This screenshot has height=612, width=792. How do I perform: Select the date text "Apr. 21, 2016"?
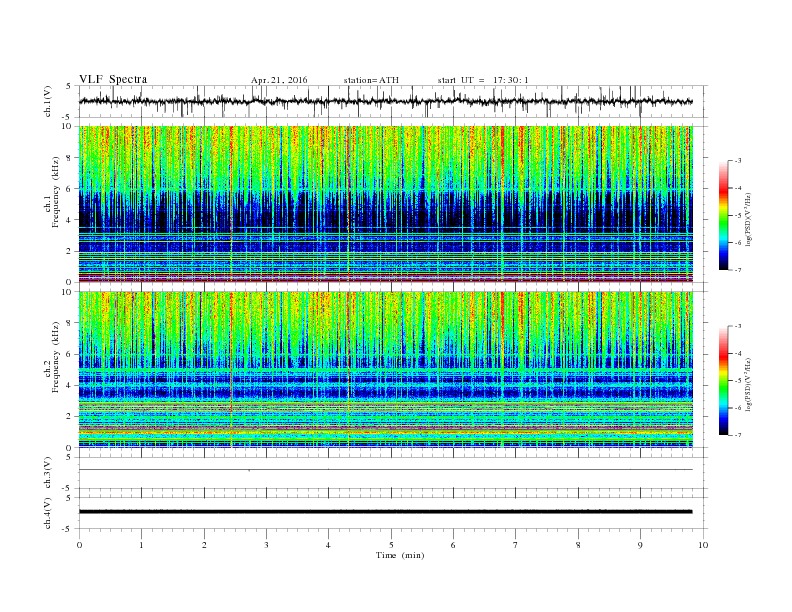[x=279, y=80]
